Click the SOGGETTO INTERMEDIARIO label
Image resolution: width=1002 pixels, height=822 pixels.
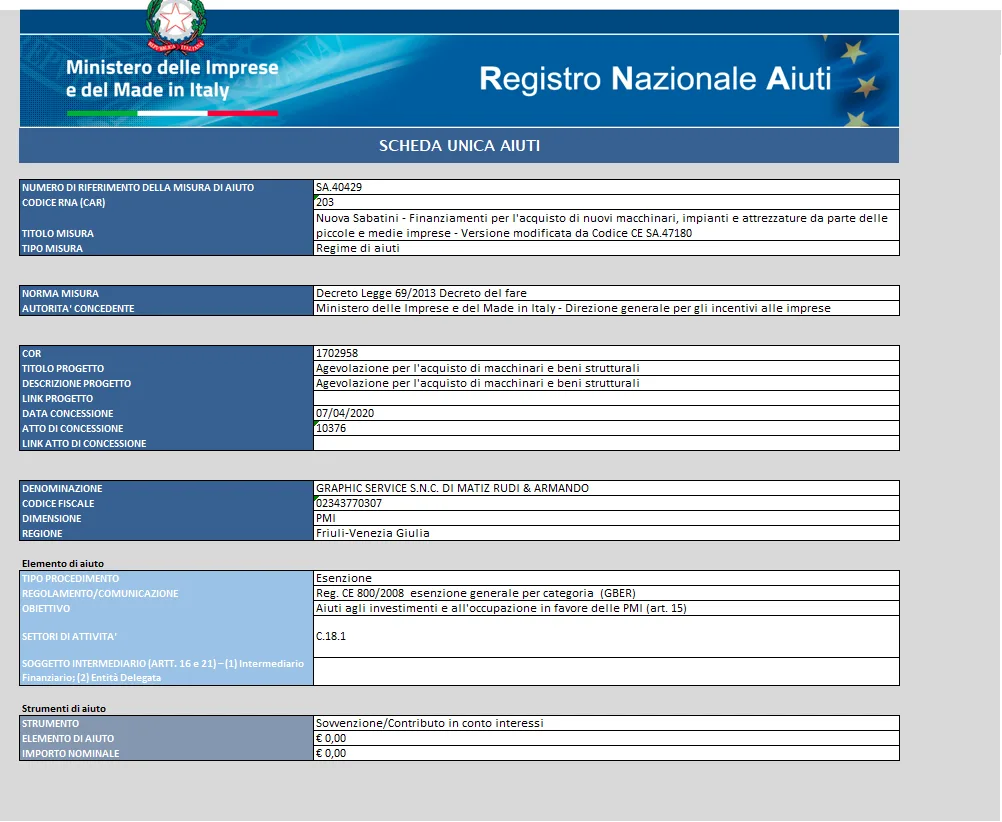click(x=163, y=671)
